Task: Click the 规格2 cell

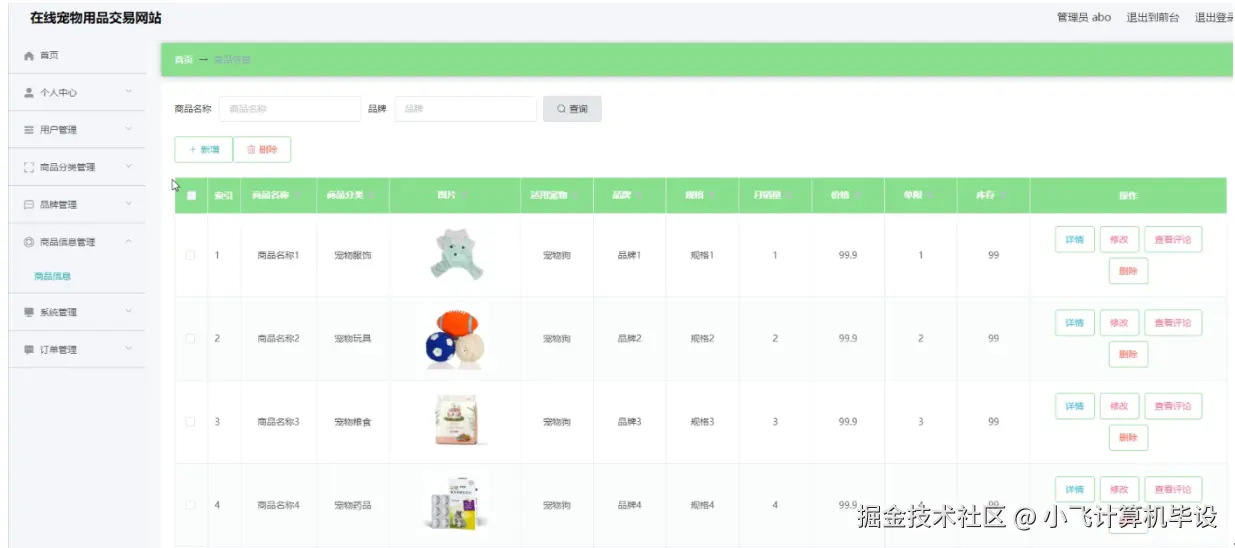Action: 703,339
